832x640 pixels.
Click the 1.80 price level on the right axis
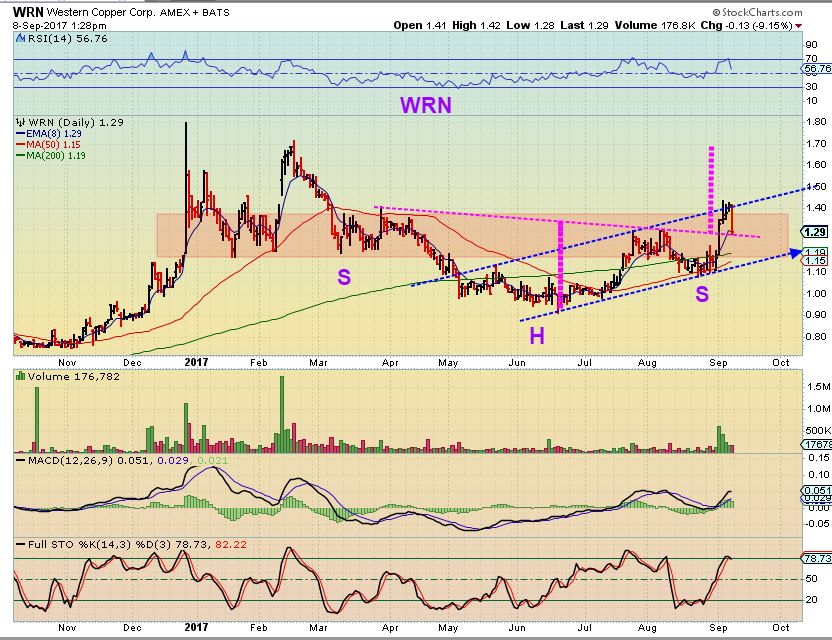click(816, 122)
